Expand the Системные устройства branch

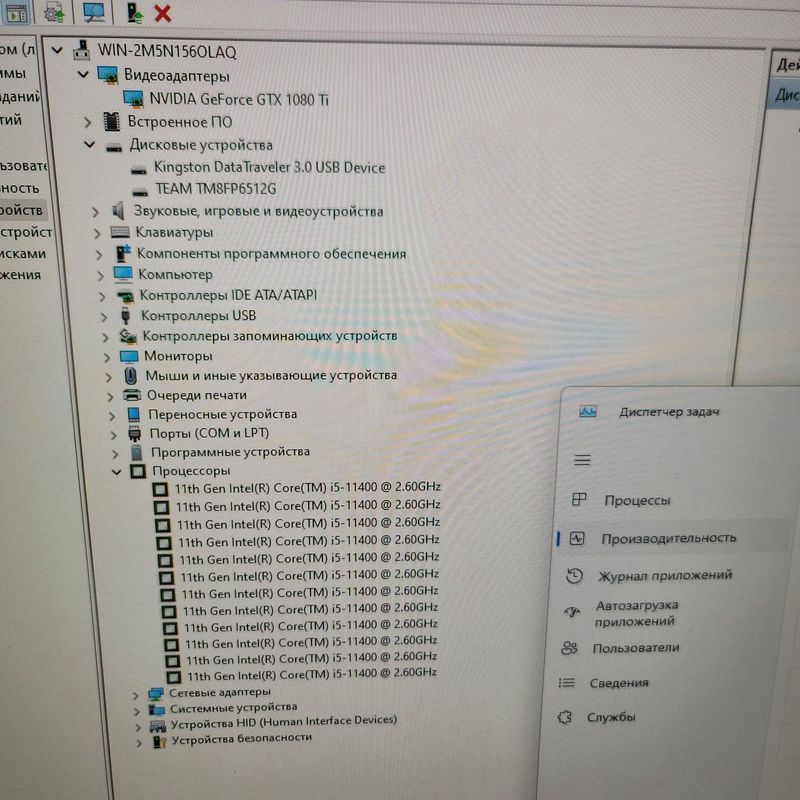136,711
